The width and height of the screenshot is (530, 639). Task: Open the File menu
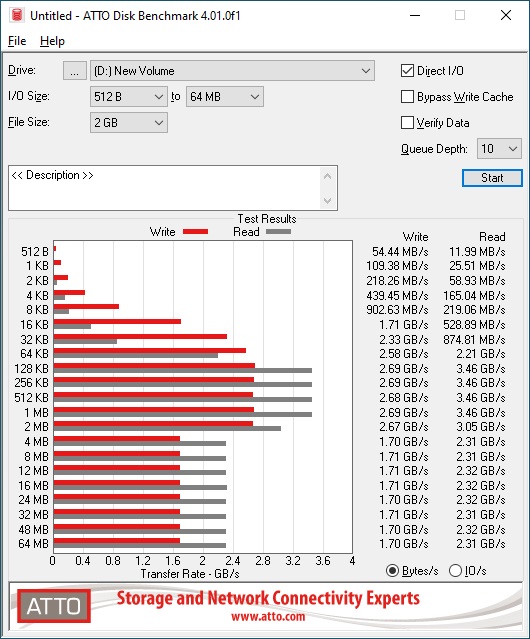click(17, 41)
